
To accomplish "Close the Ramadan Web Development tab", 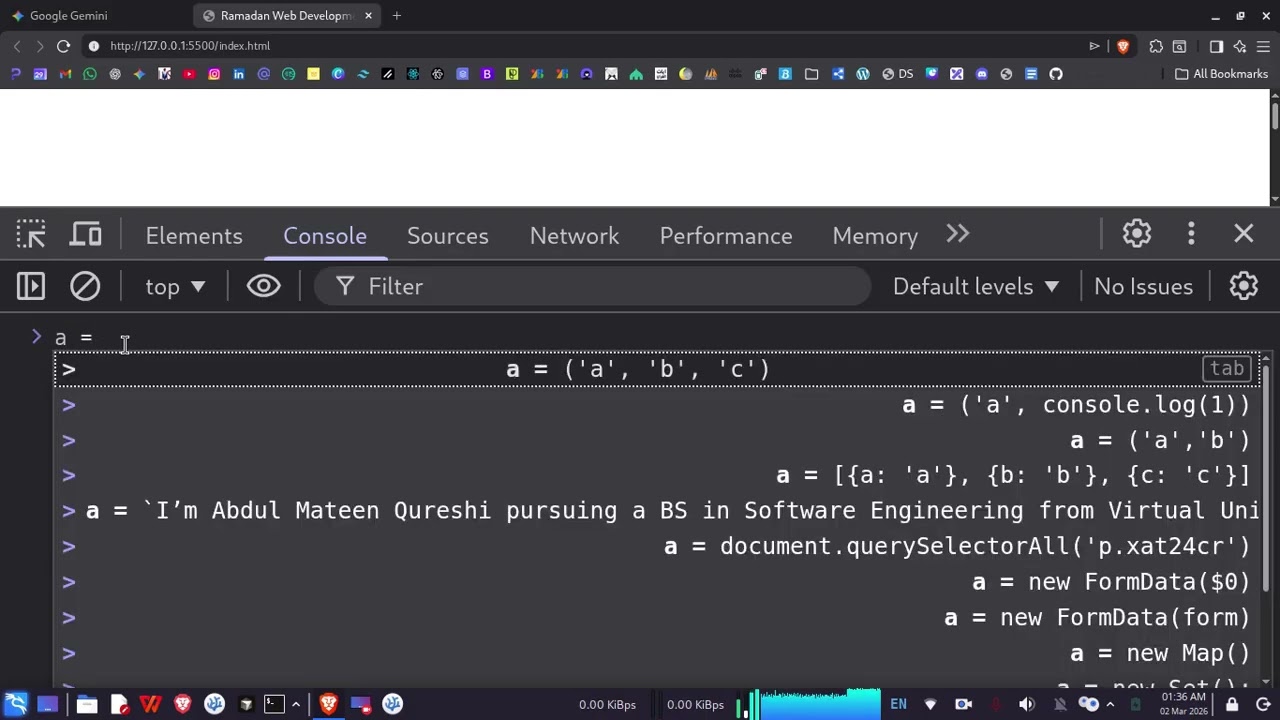I will [x=368, y=16].
